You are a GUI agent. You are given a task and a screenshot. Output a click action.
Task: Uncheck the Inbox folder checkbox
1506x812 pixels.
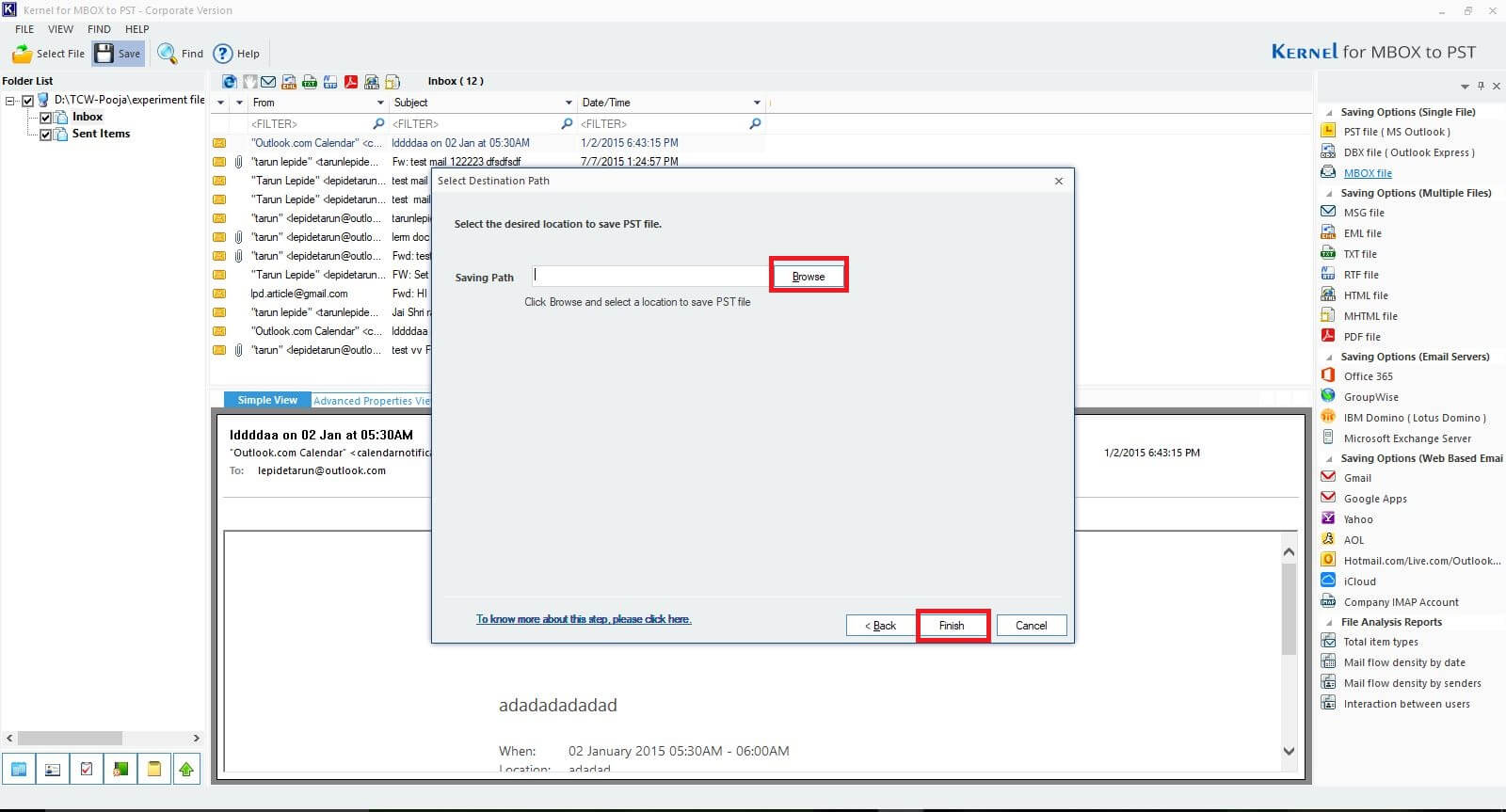coord(45,118)
